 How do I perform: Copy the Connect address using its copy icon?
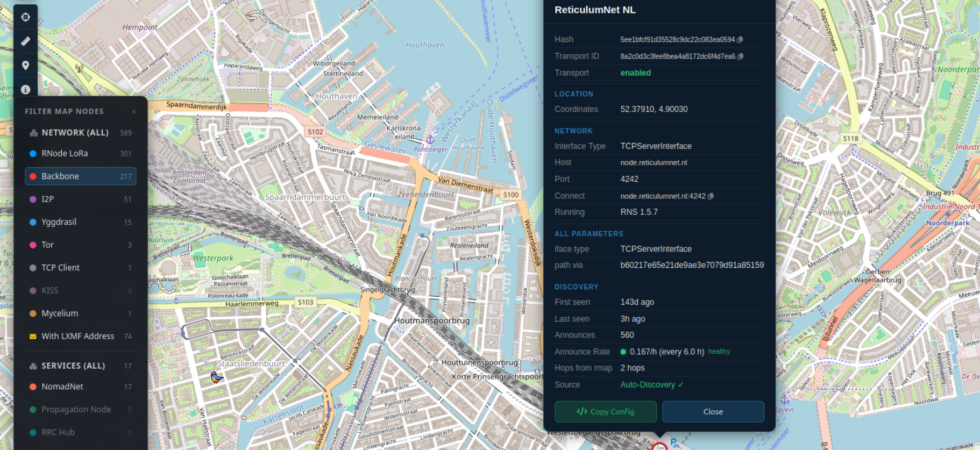(711, 196)
